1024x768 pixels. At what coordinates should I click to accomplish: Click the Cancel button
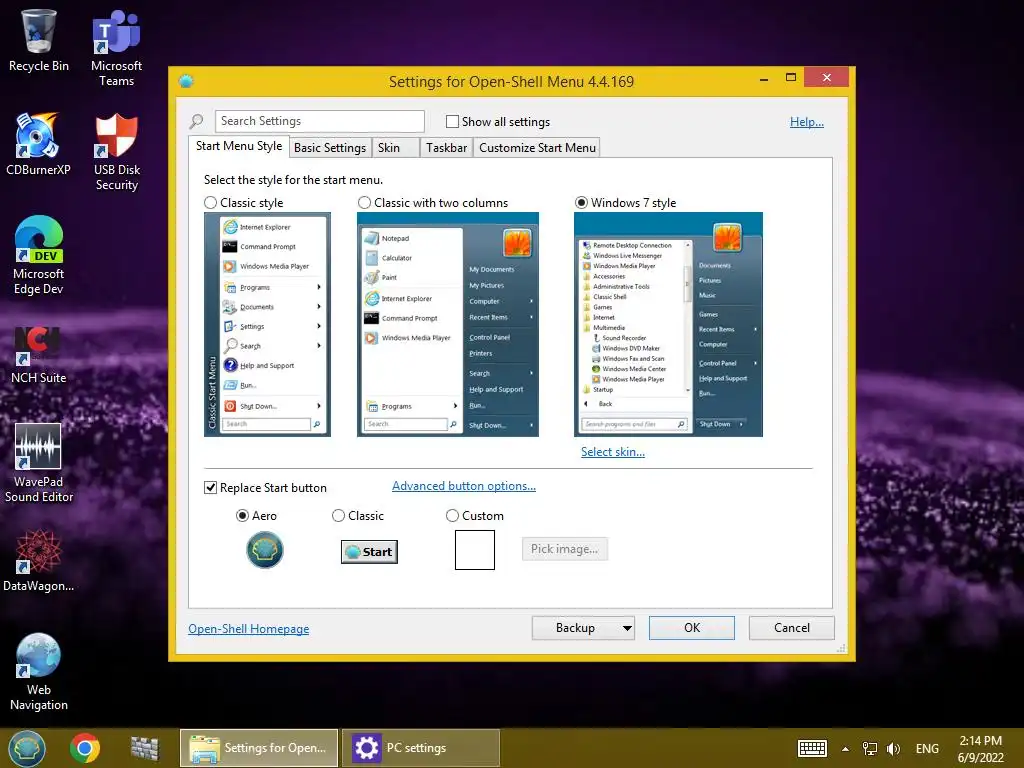tap(792, 628)
